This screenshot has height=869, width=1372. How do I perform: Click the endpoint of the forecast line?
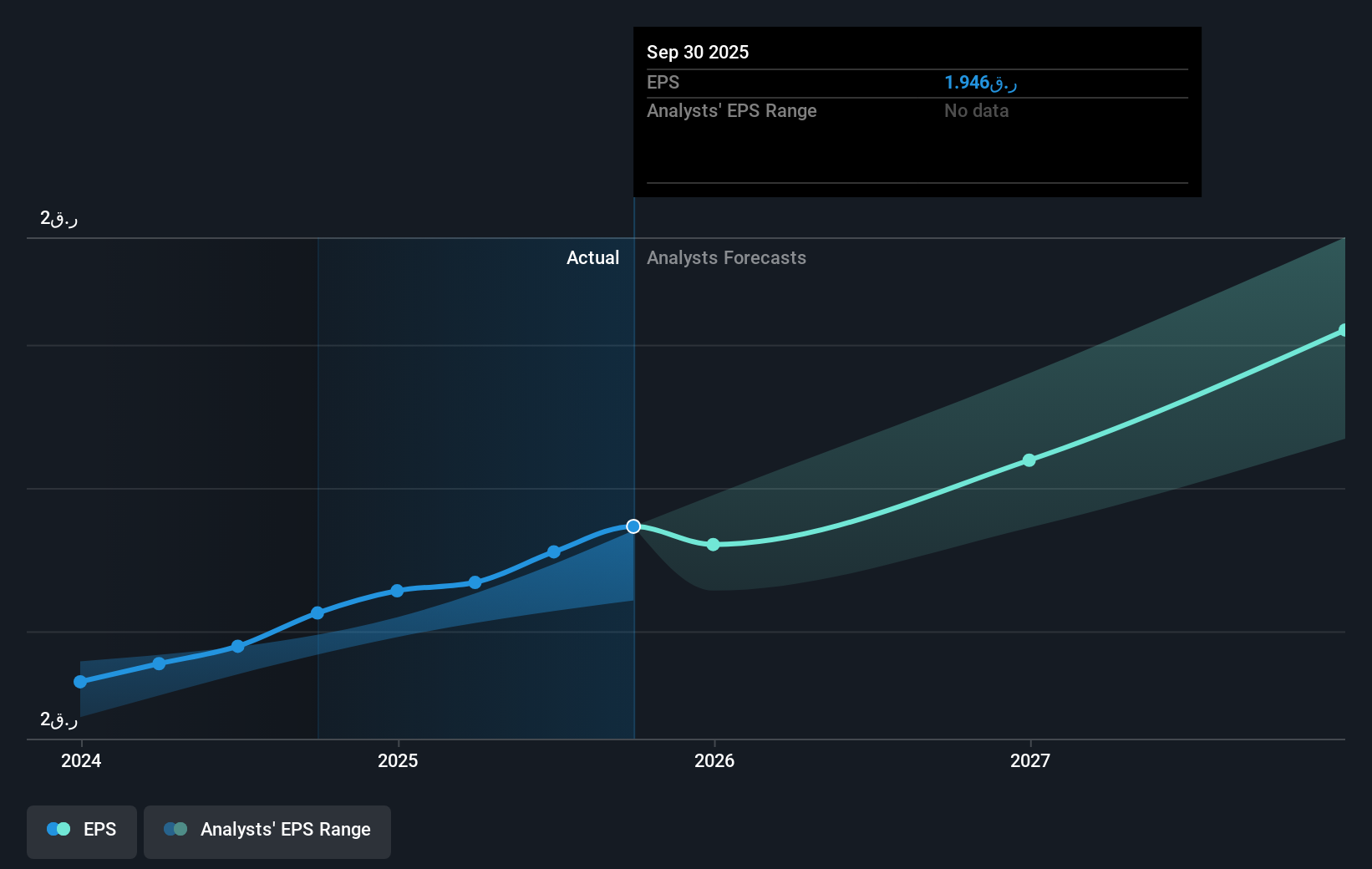pos(1343,329)
